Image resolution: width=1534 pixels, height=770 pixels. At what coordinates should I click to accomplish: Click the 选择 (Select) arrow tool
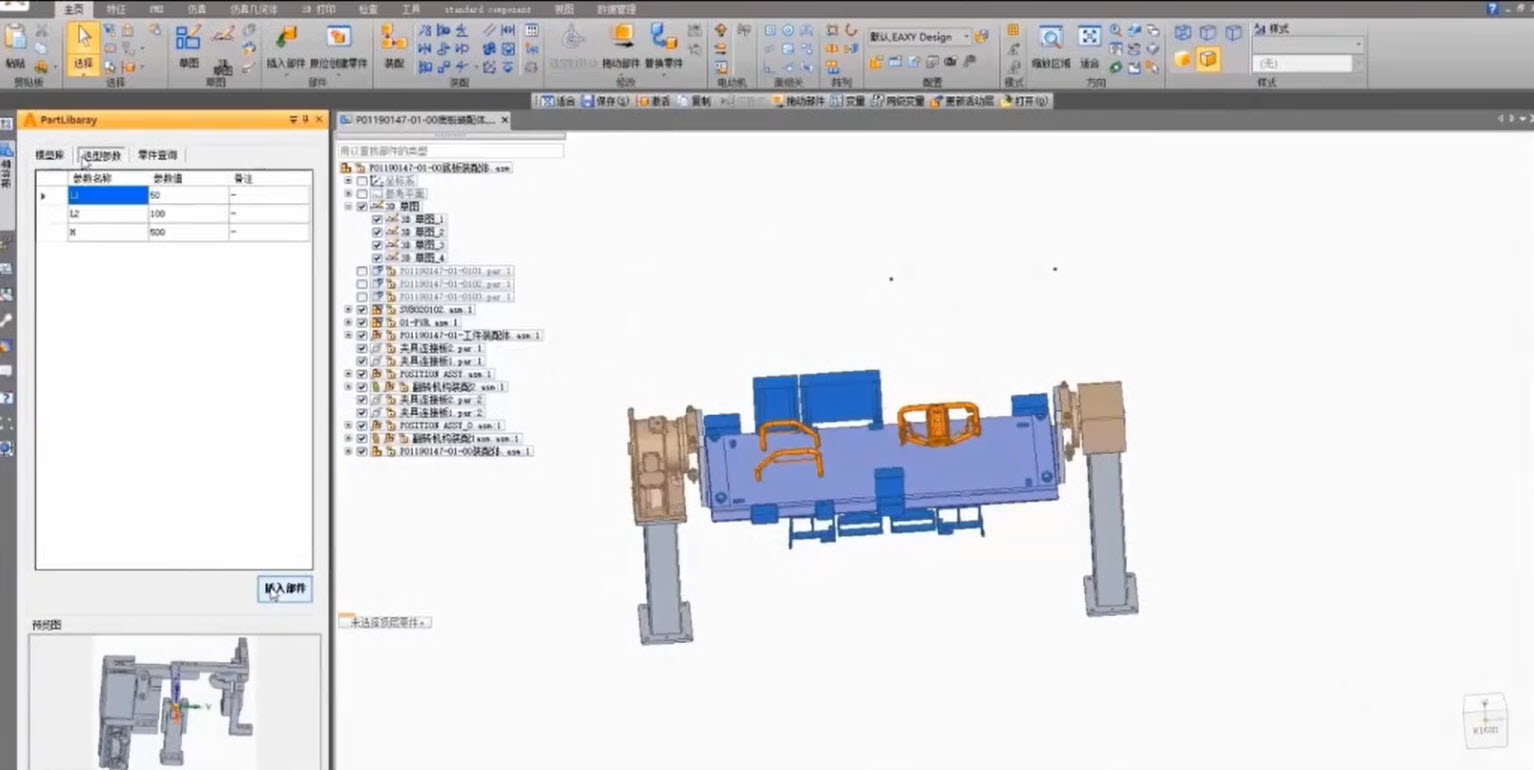tap(84, 46)
